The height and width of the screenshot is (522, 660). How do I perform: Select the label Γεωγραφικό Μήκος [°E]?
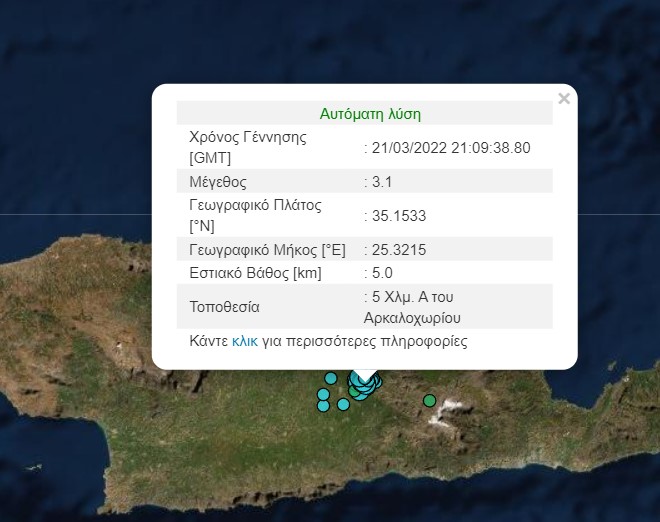tap(268, 250)
